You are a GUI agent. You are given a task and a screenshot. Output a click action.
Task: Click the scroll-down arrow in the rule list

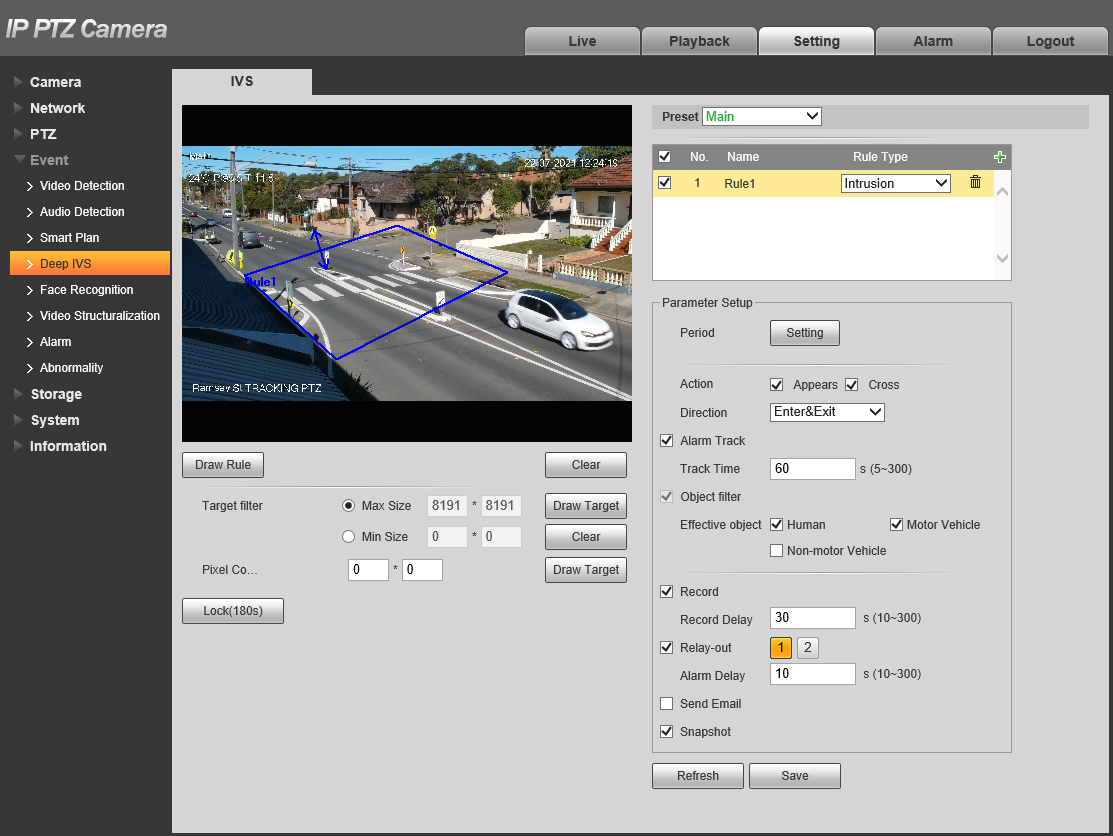(x=1001, y=258)
